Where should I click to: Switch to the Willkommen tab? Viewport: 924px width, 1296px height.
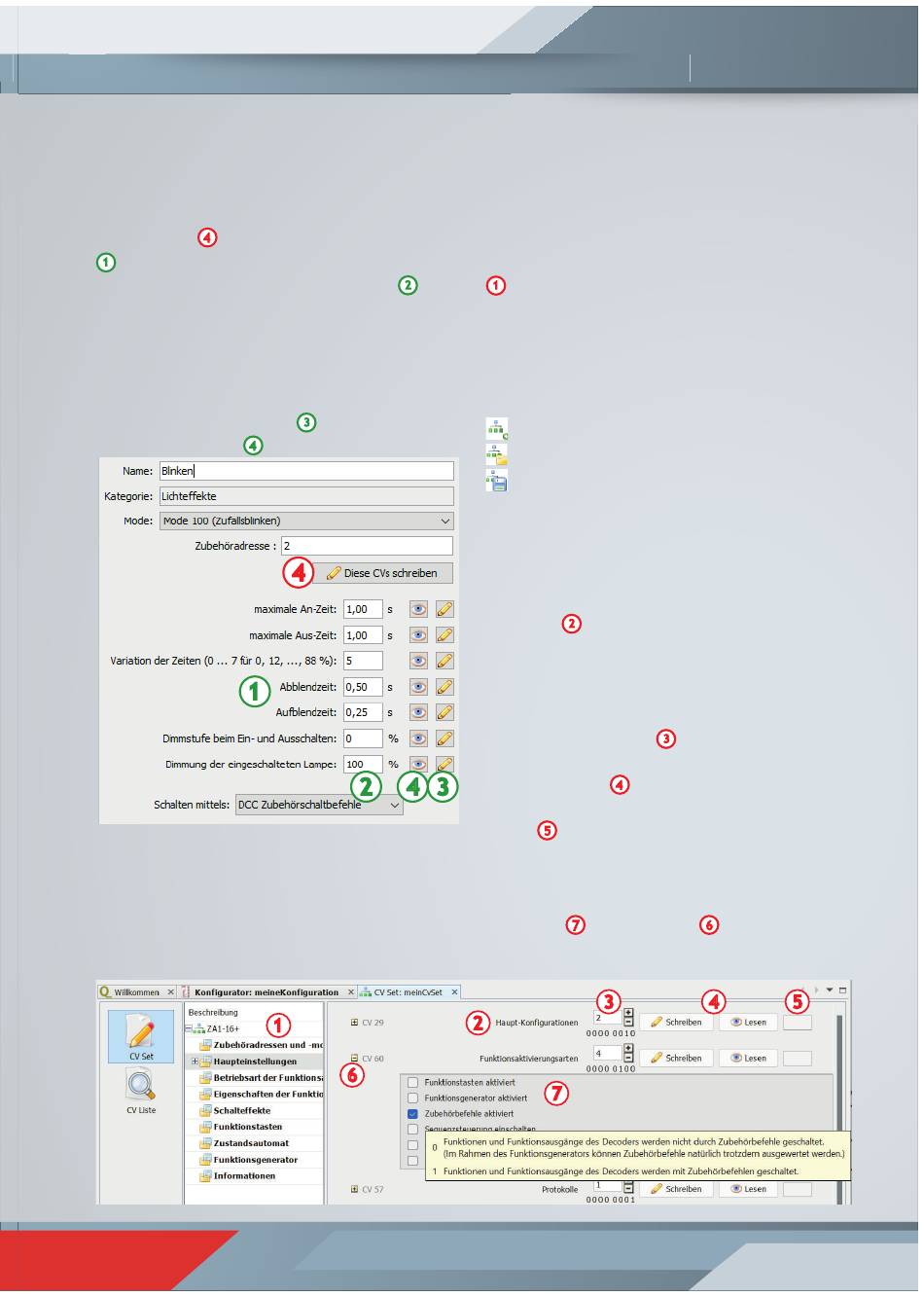coord(136,992)
